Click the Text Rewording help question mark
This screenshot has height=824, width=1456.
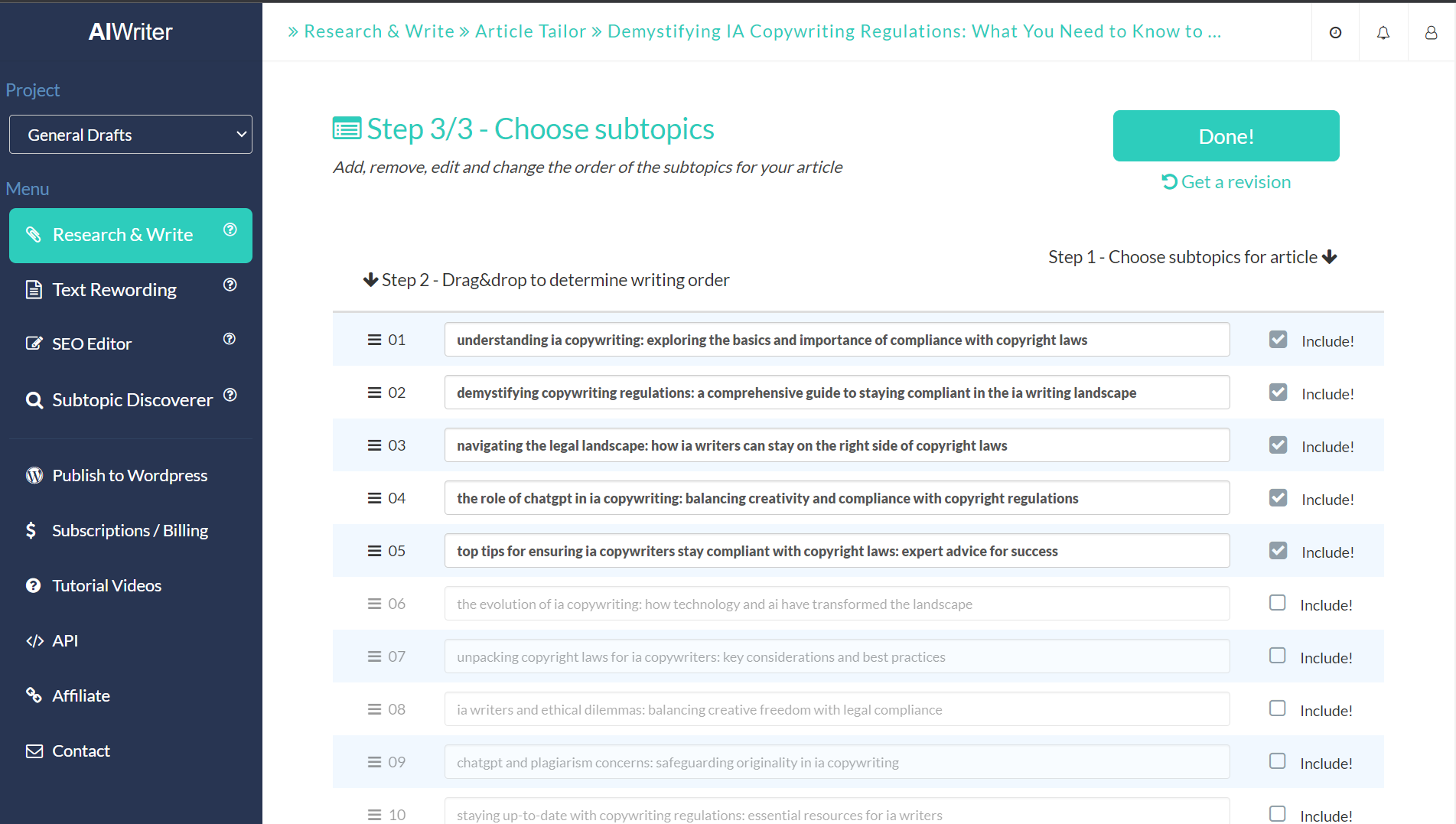point(230,284)
